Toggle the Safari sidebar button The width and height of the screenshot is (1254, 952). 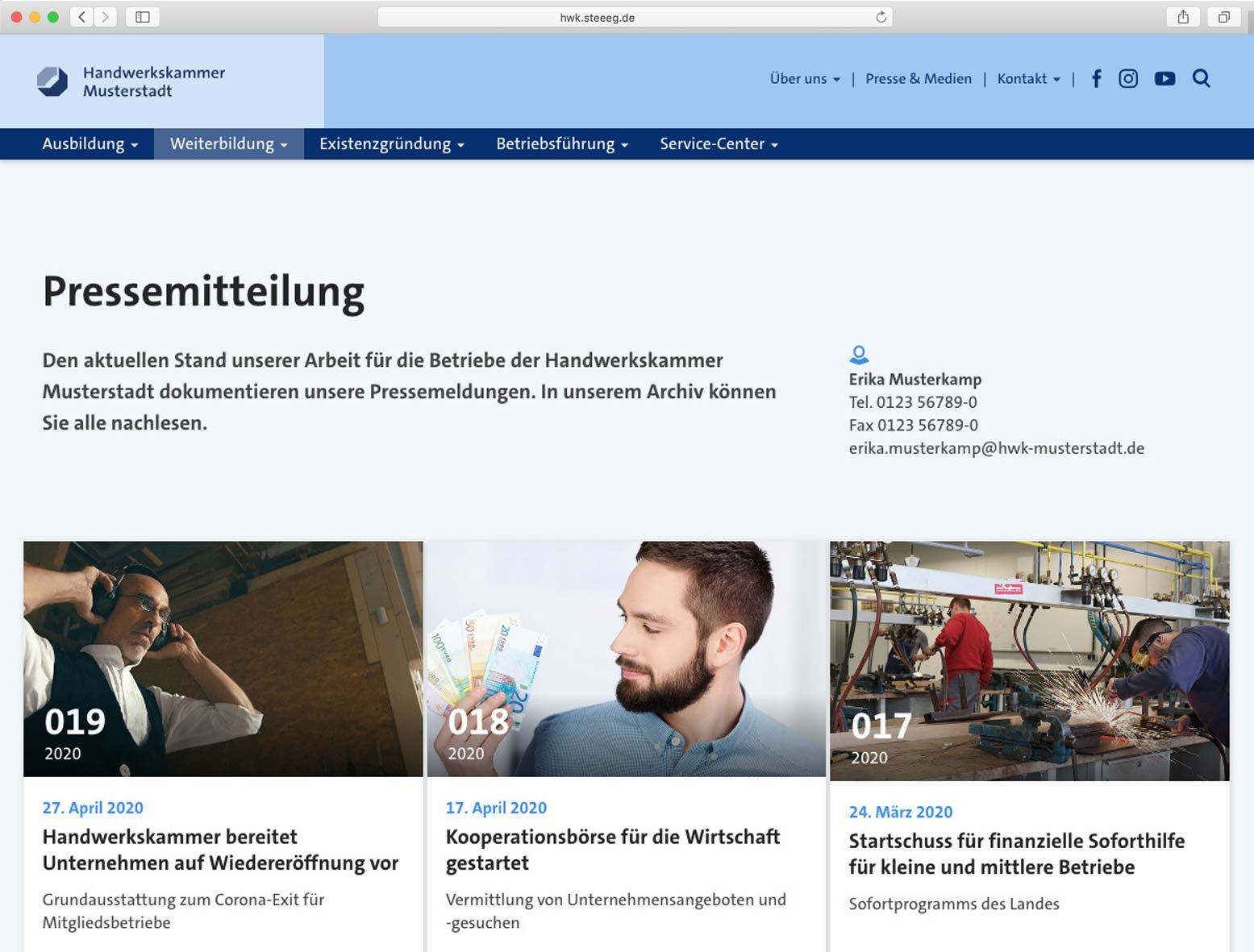pos(143,17)
